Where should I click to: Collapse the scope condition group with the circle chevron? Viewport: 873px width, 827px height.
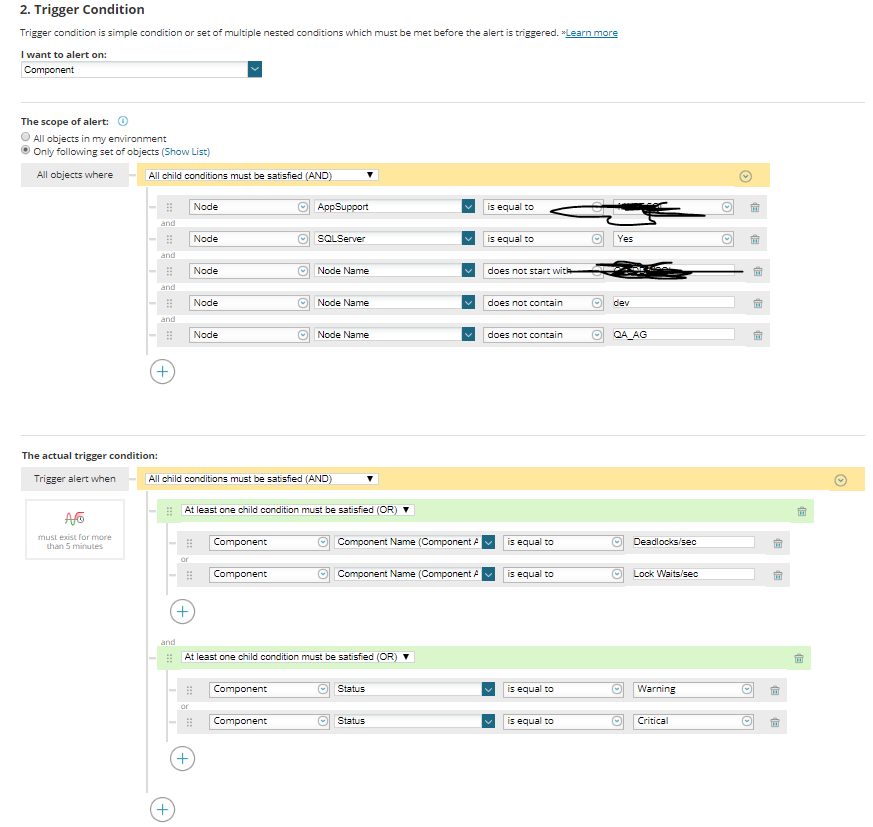click(746, 177)
